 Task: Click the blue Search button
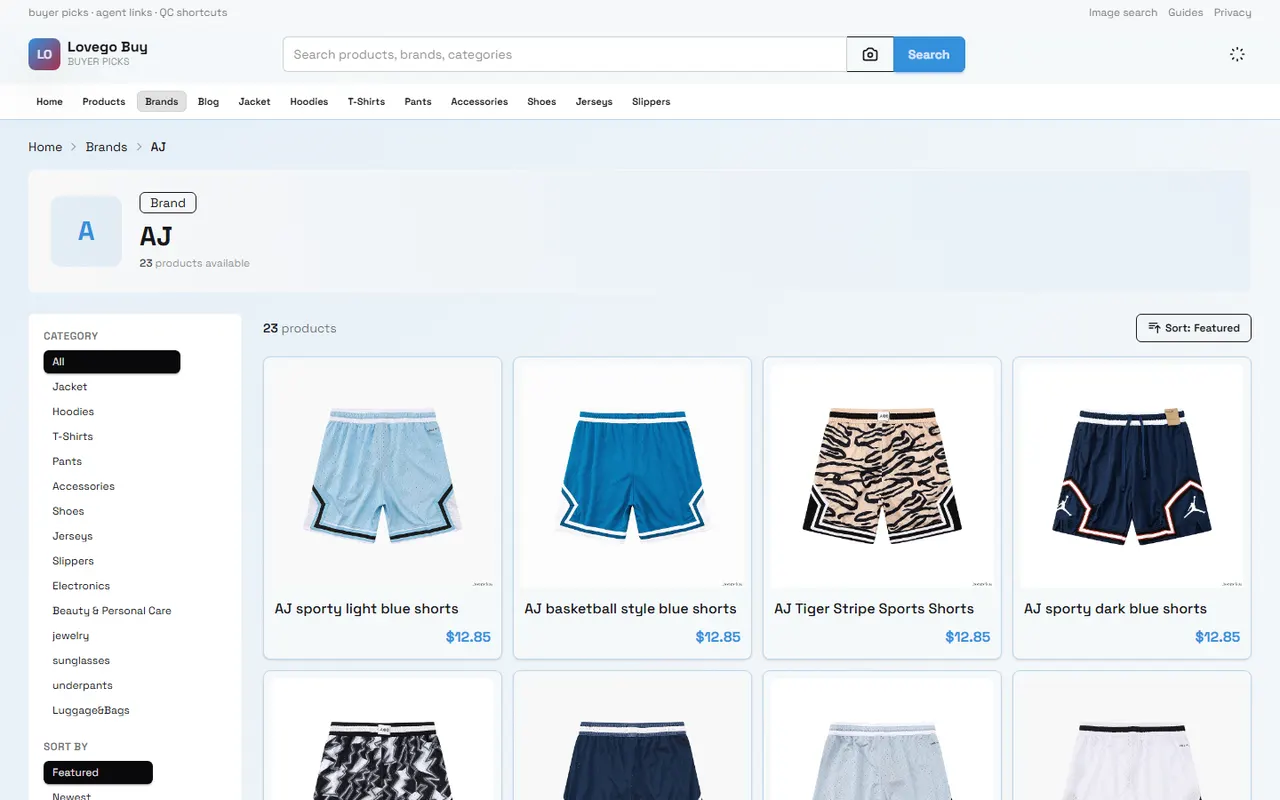[x=929, y=54]
